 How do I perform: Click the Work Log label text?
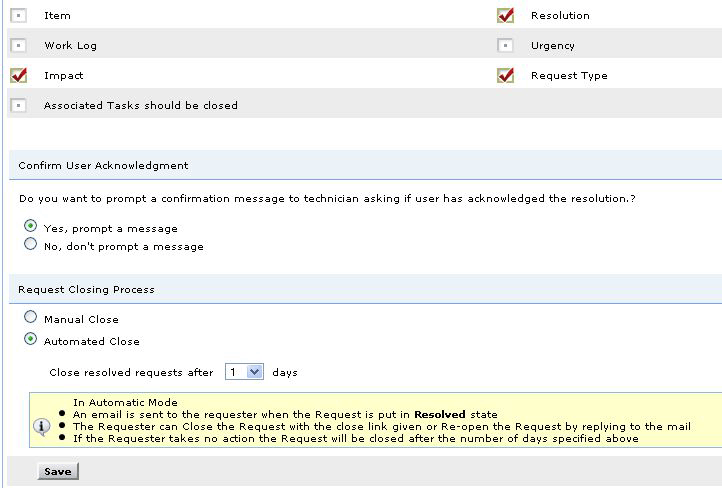coord(70,46)
